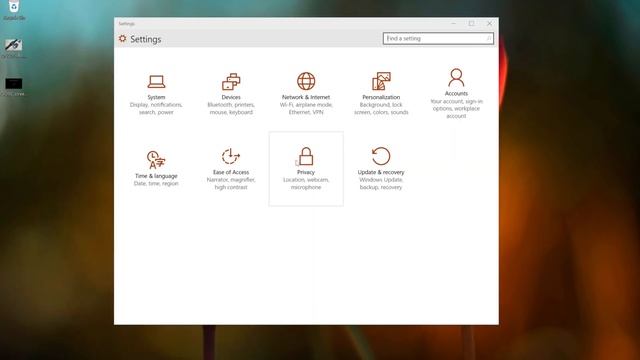Image resolution: width=640 pixels, height=360 pixels.
Task: Click into the Find a setting field
Action: coord(438,38)
